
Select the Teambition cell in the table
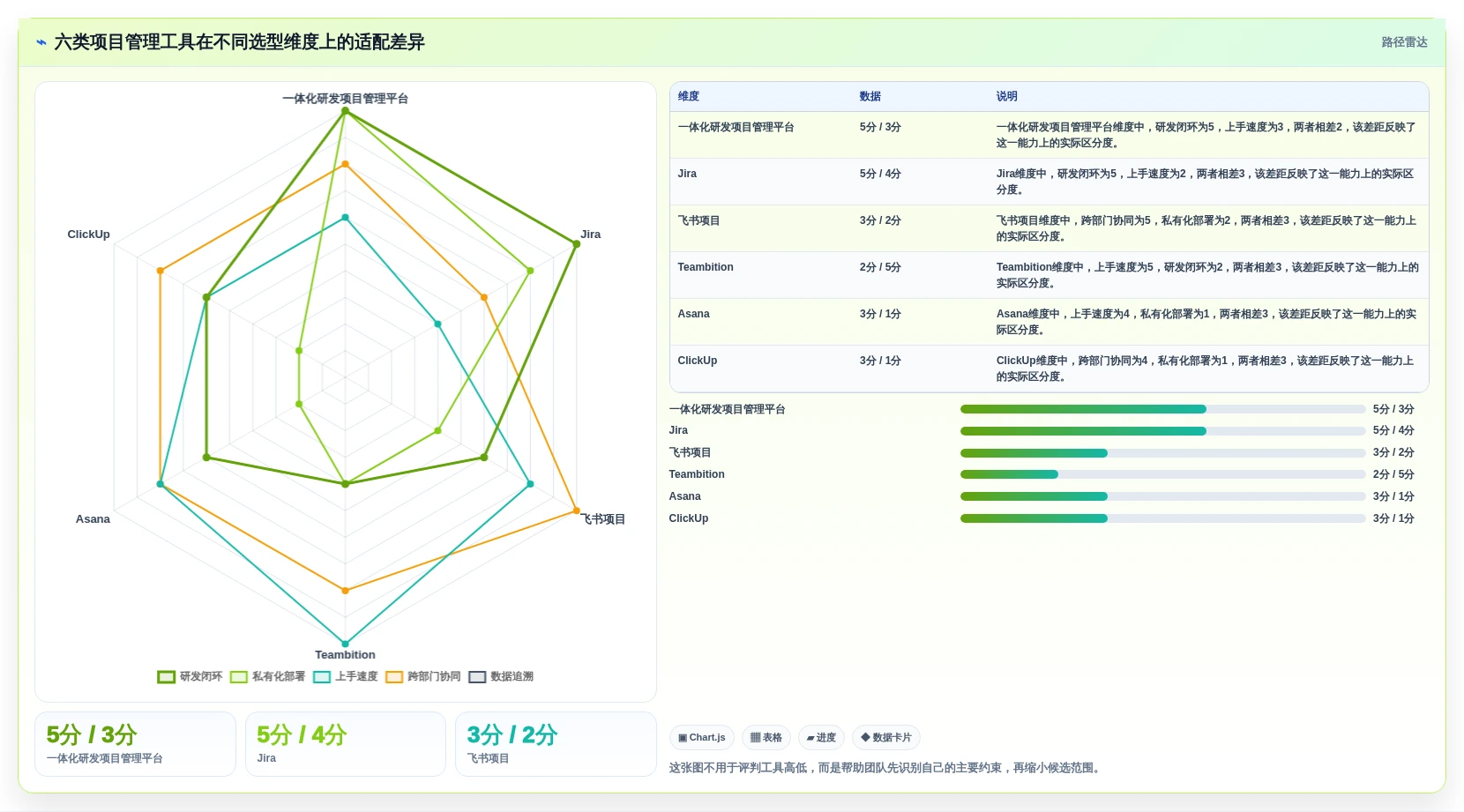[x=706, y=267]
